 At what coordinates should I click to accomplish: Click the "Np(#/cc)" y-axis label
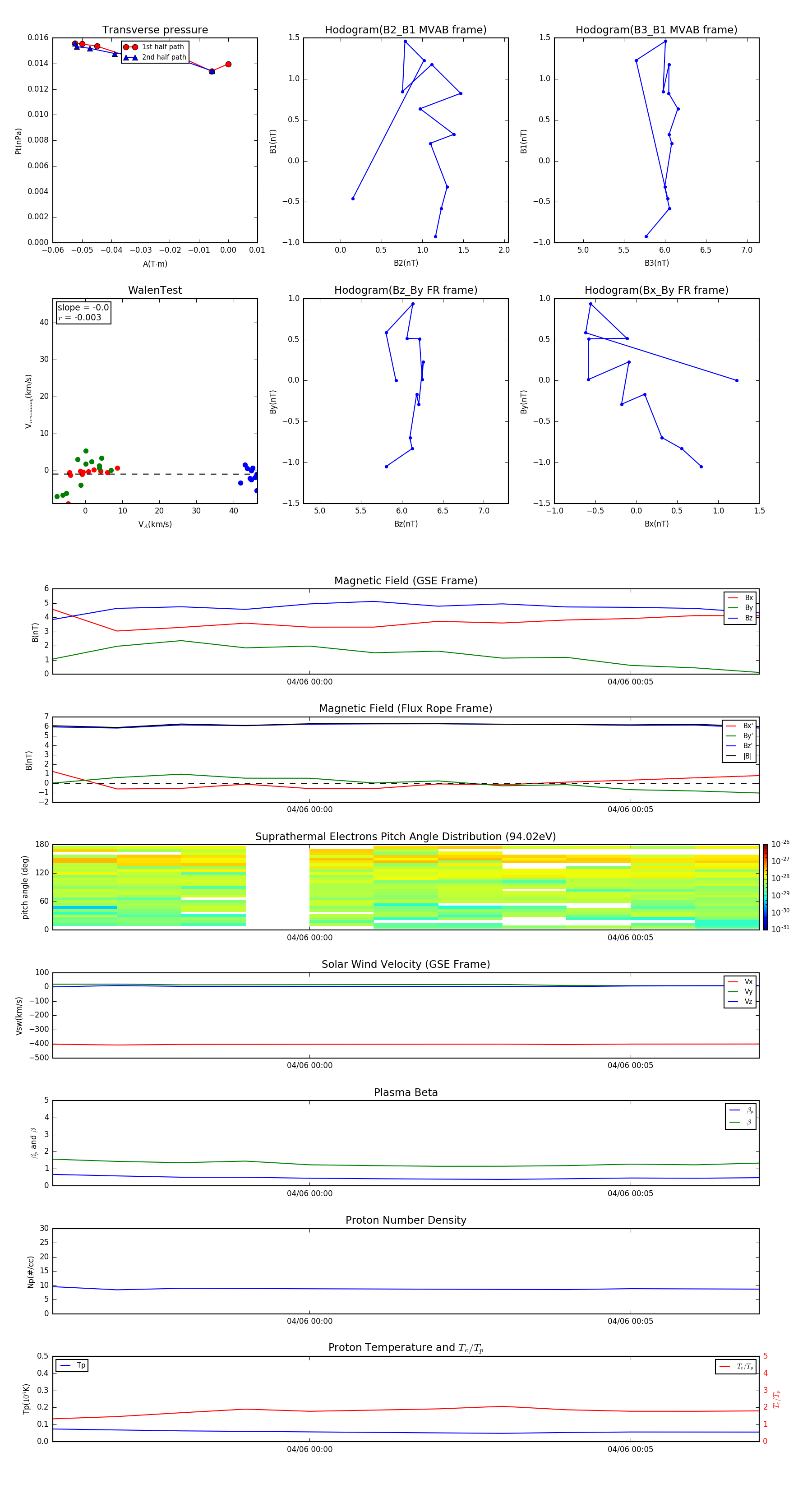click(x=31, y=1272)
